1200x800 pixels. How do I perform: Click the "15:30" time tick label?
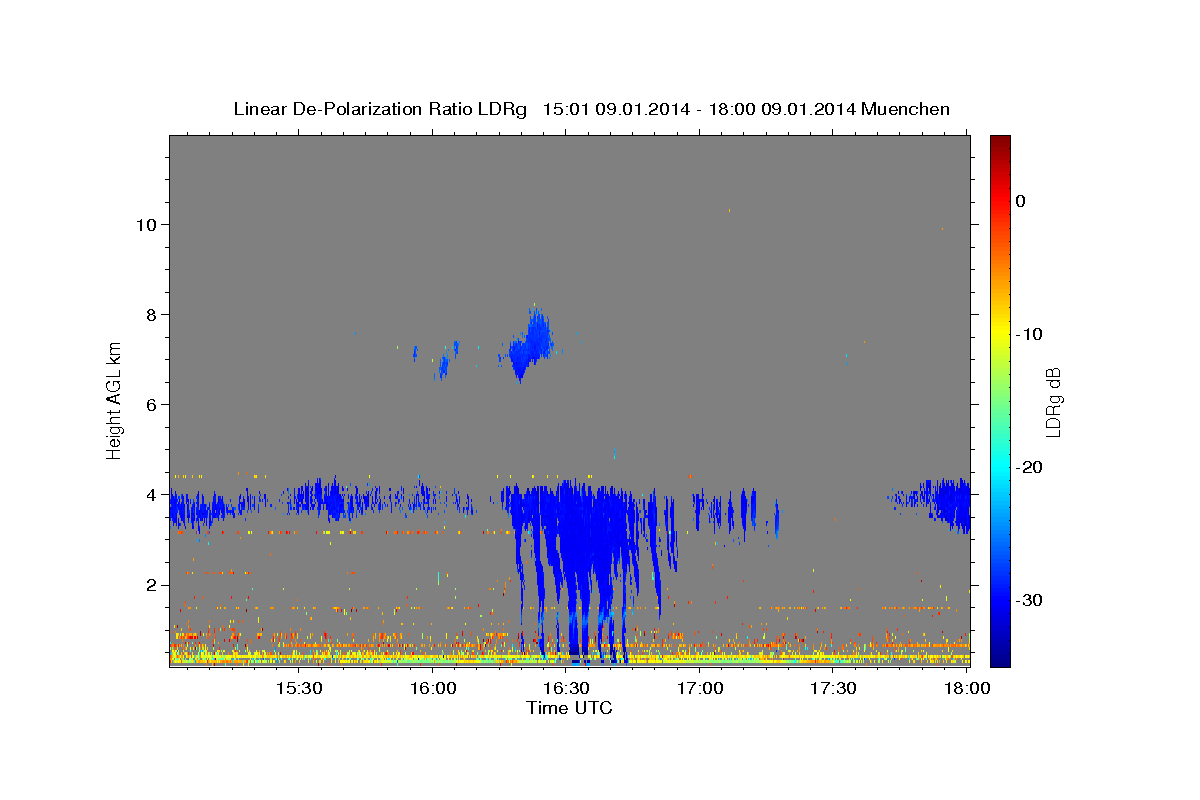coord(297,689)
